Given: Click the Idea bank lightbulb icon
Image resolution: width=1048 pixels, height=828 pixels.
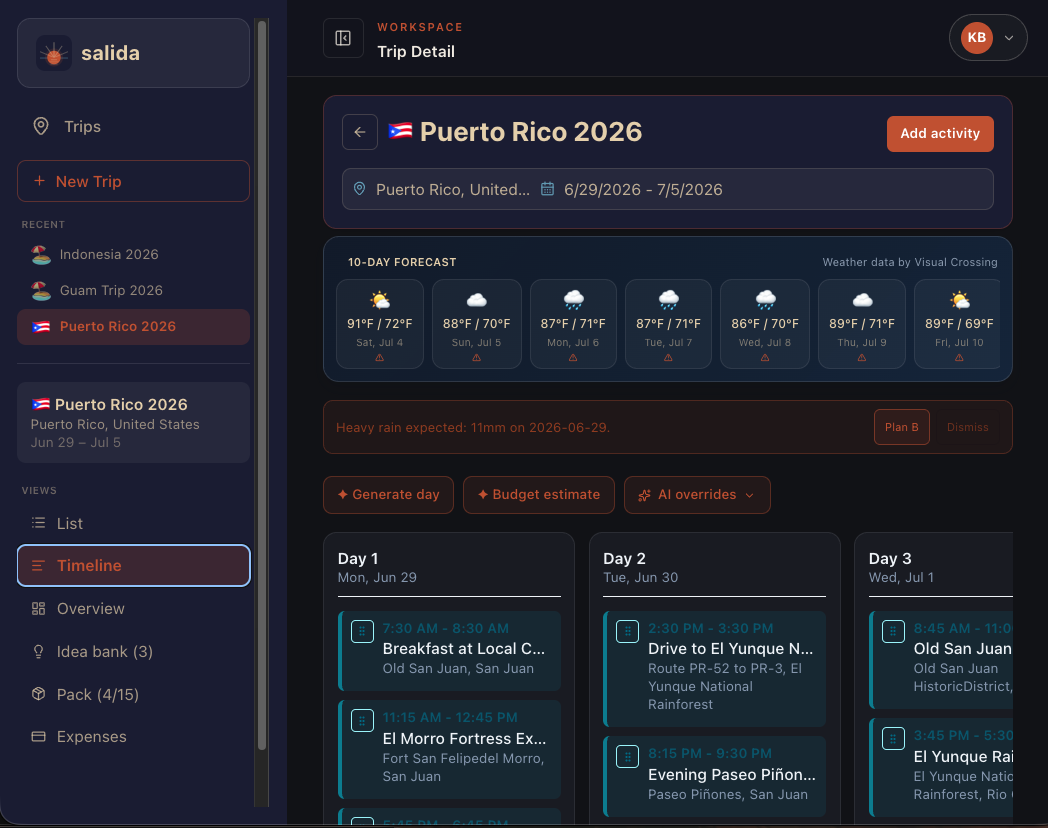Looking at the screenshot, I should click(39, 652).
